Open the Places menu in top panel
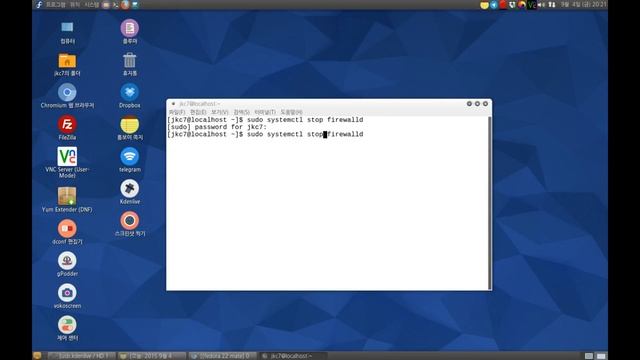640x360 pixels. [75, 4]
